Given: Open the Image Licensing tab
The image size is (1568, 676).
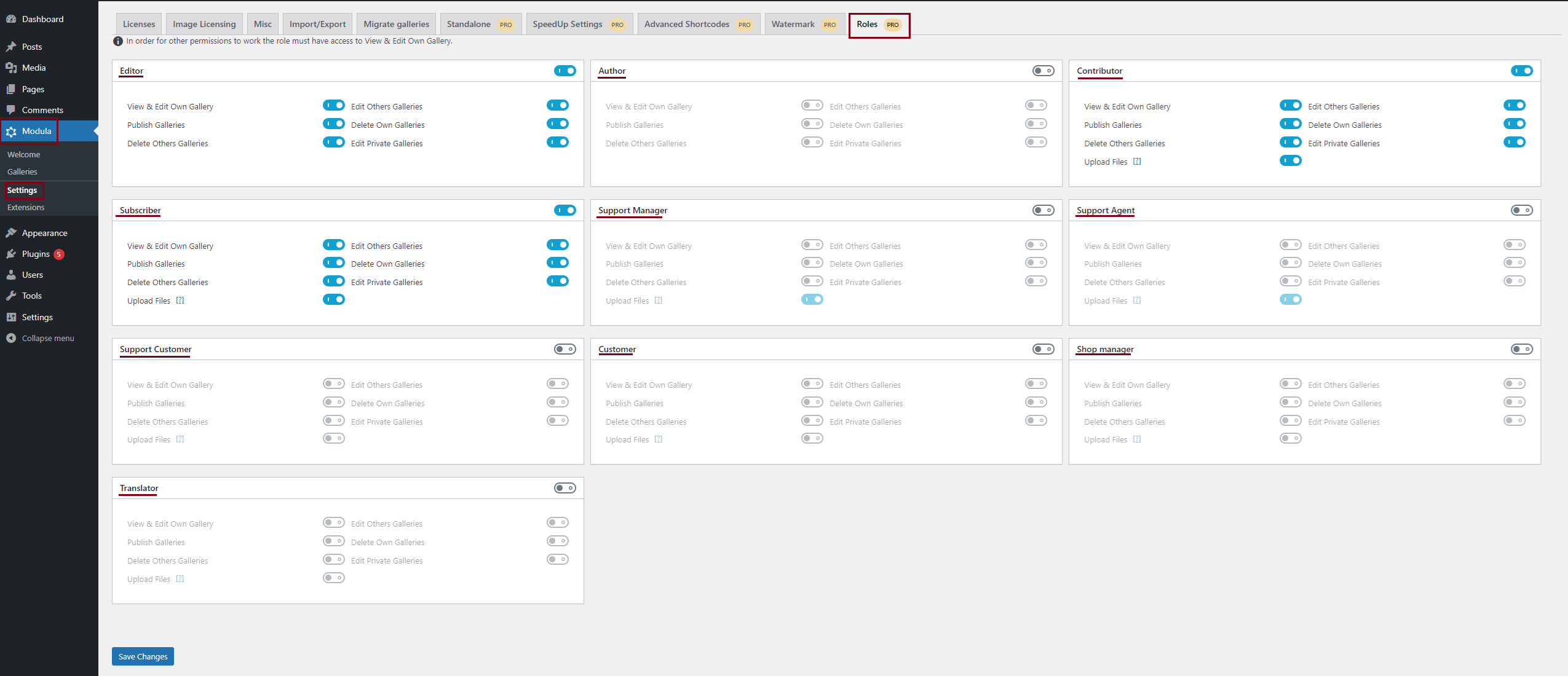Looking at the screenshot, I should pos(204,24).
